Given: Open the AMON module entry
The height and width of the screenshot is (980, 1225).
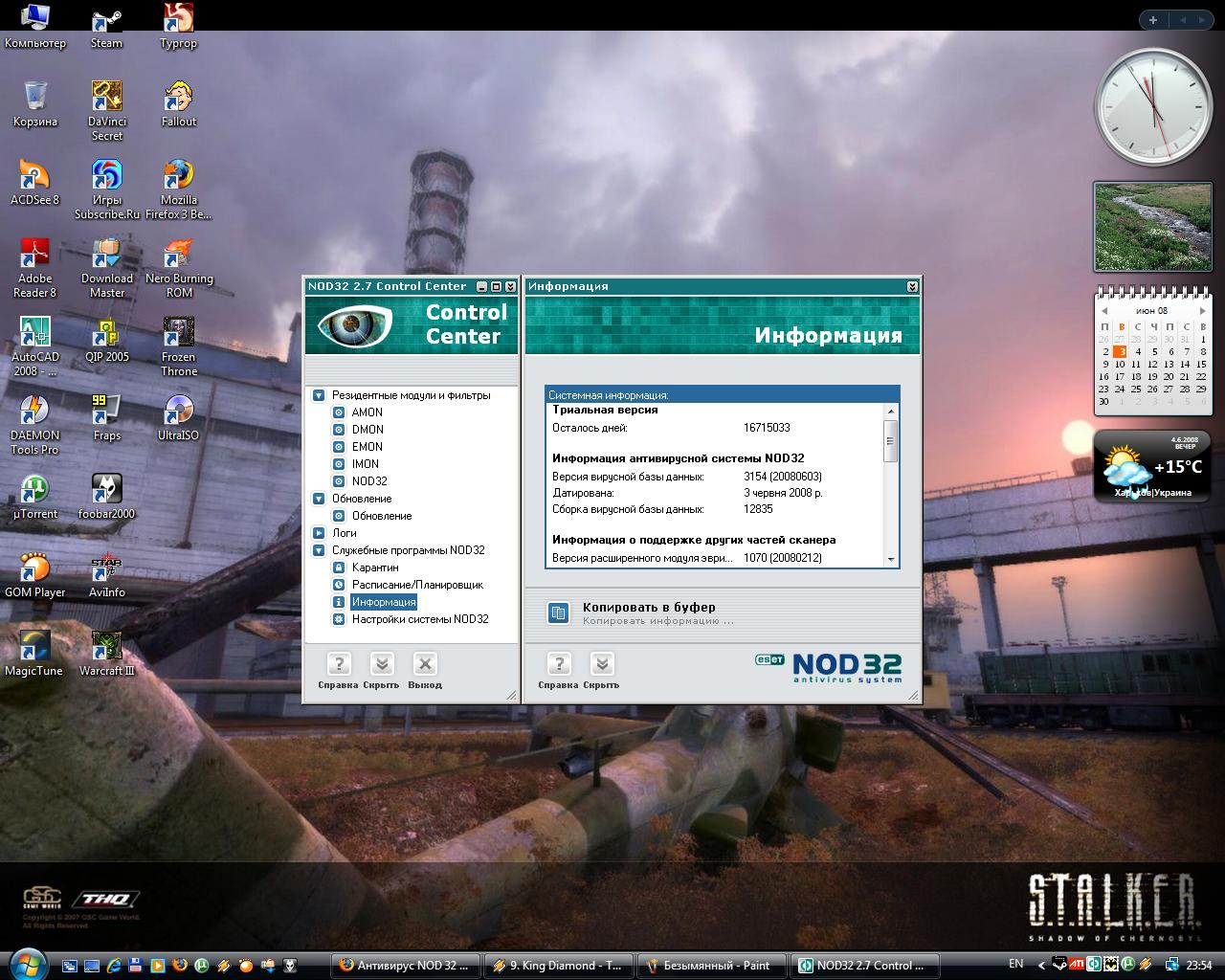Looking at the screenshot, I should tap(367, 412).
